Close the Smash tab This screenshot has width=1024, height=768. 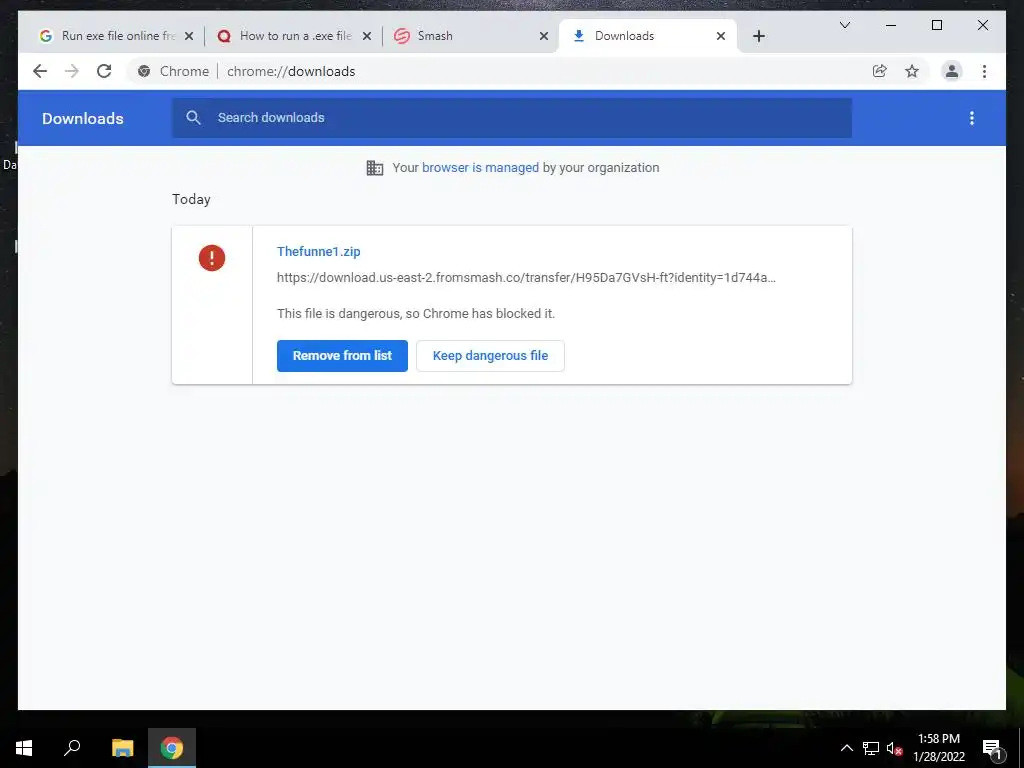(x=543, y=36)
